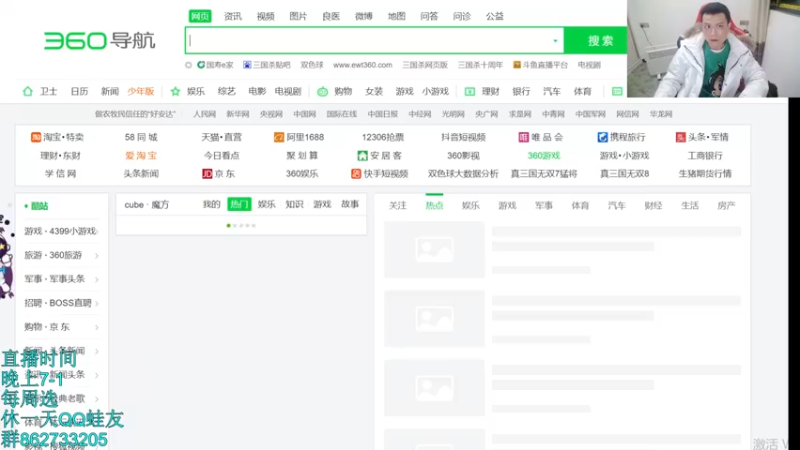The width and height of the screenshot is (800, 450).
Task: Switch to the 视频 search tab
Action: pos(265,16)
